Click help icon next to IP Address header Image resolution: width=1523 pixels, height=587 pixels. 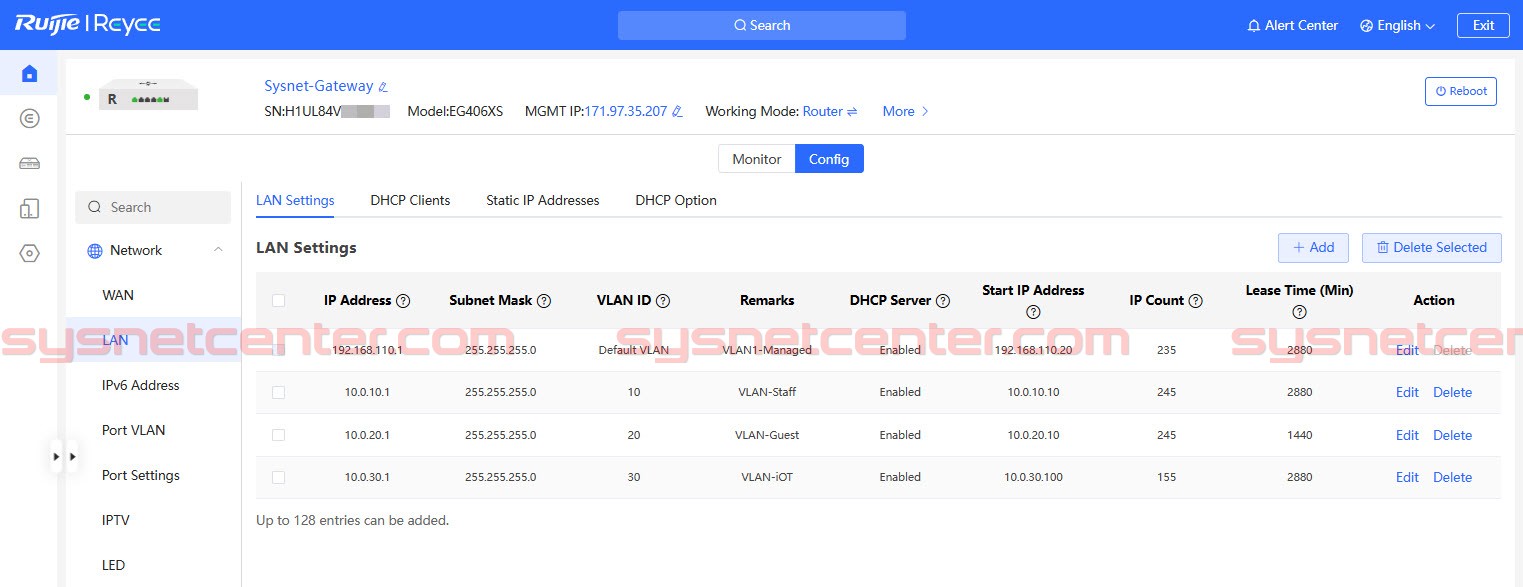click(403, 301)
